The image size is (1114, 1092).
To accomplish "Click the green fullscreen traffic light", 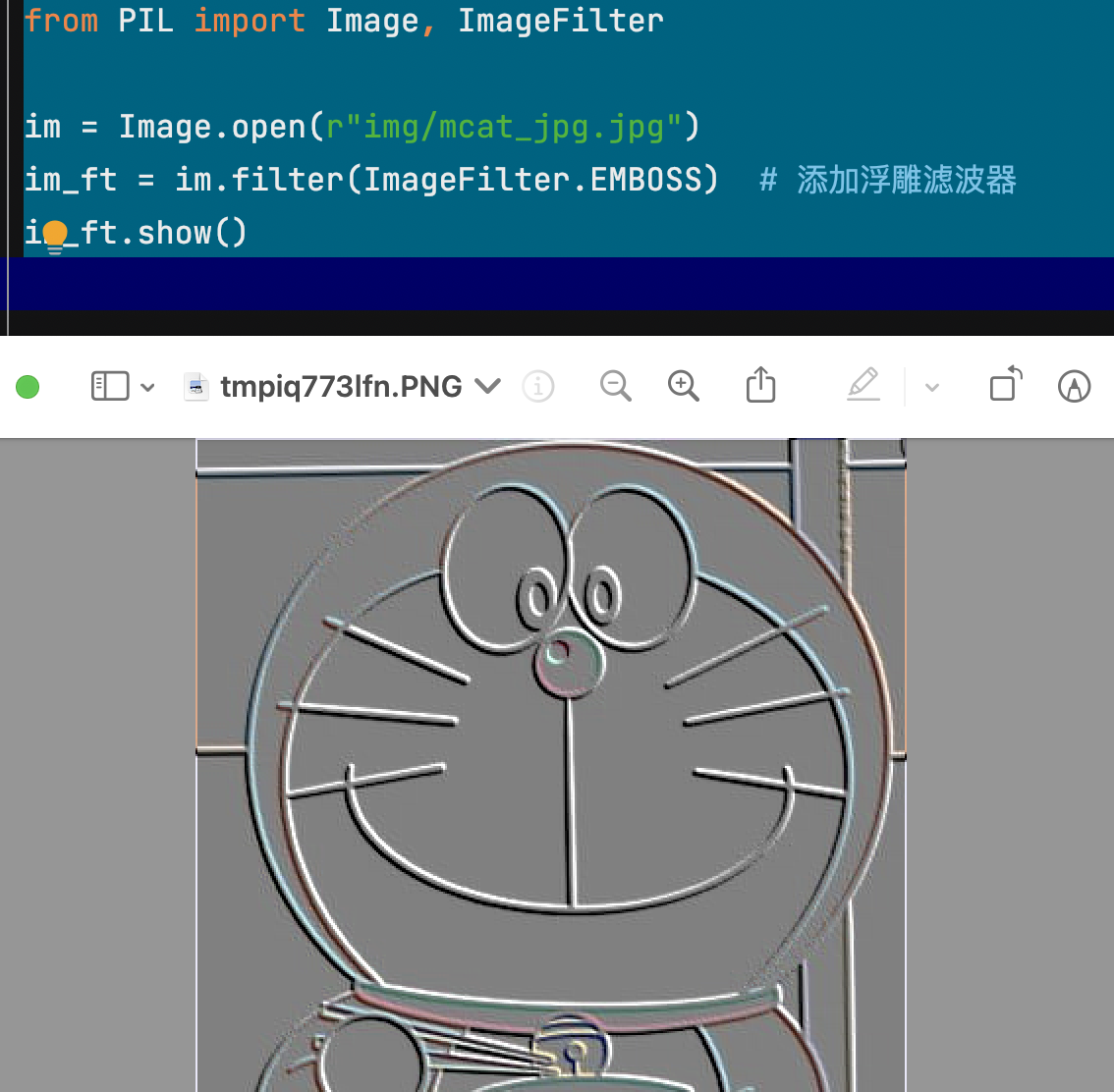I will pyautogui.click(x=28, y=386).
